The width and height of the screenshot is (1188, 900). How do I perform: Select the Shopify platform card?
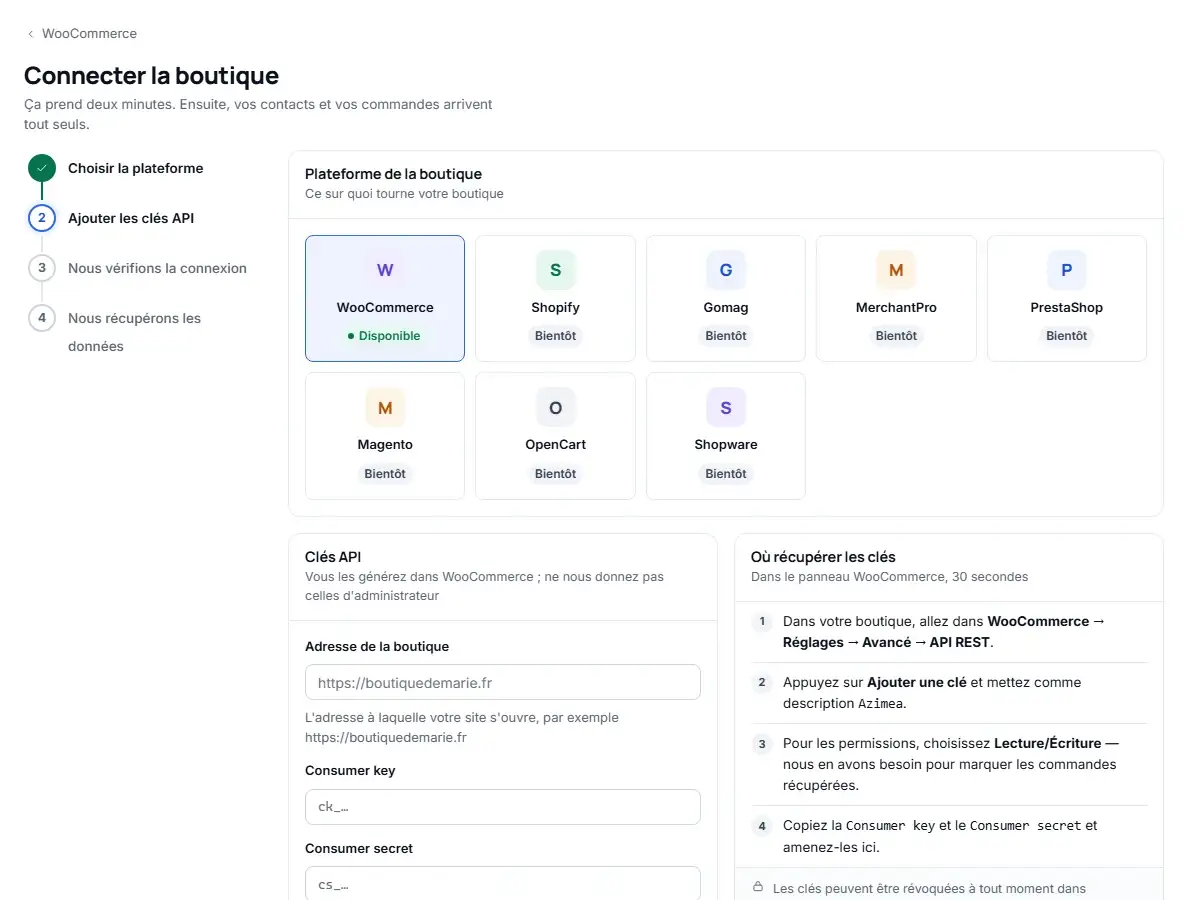pos(555,298)
